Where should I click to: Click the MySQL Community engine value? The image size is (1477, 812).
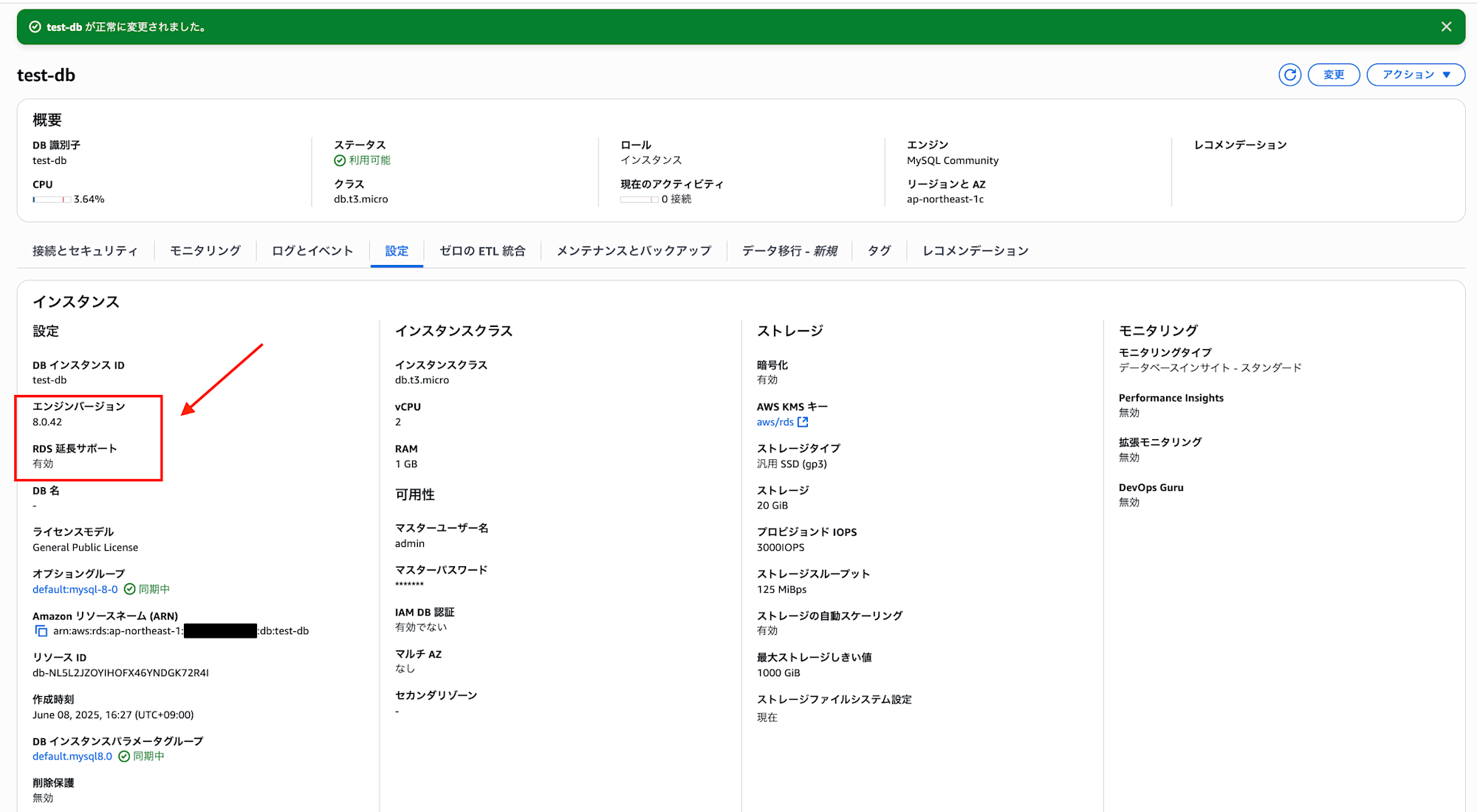pos(953,160)
